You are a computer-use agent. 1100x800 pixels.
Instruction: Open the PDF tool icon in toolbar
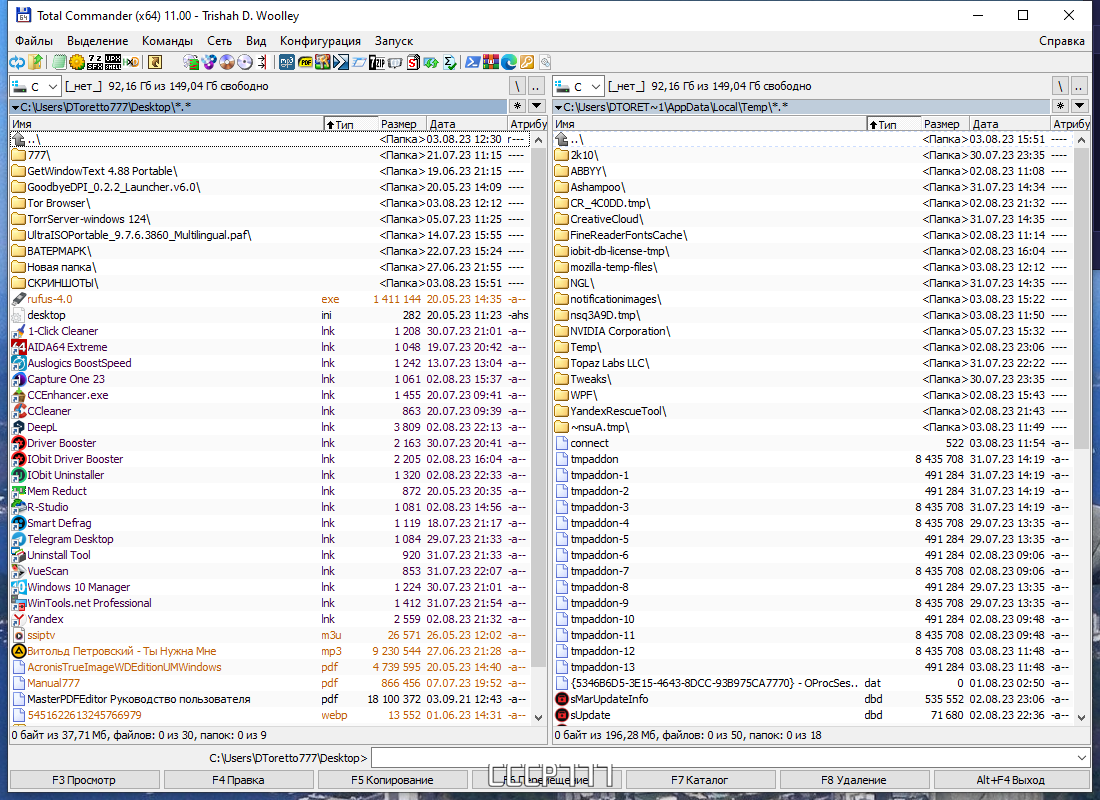point(305,62)
